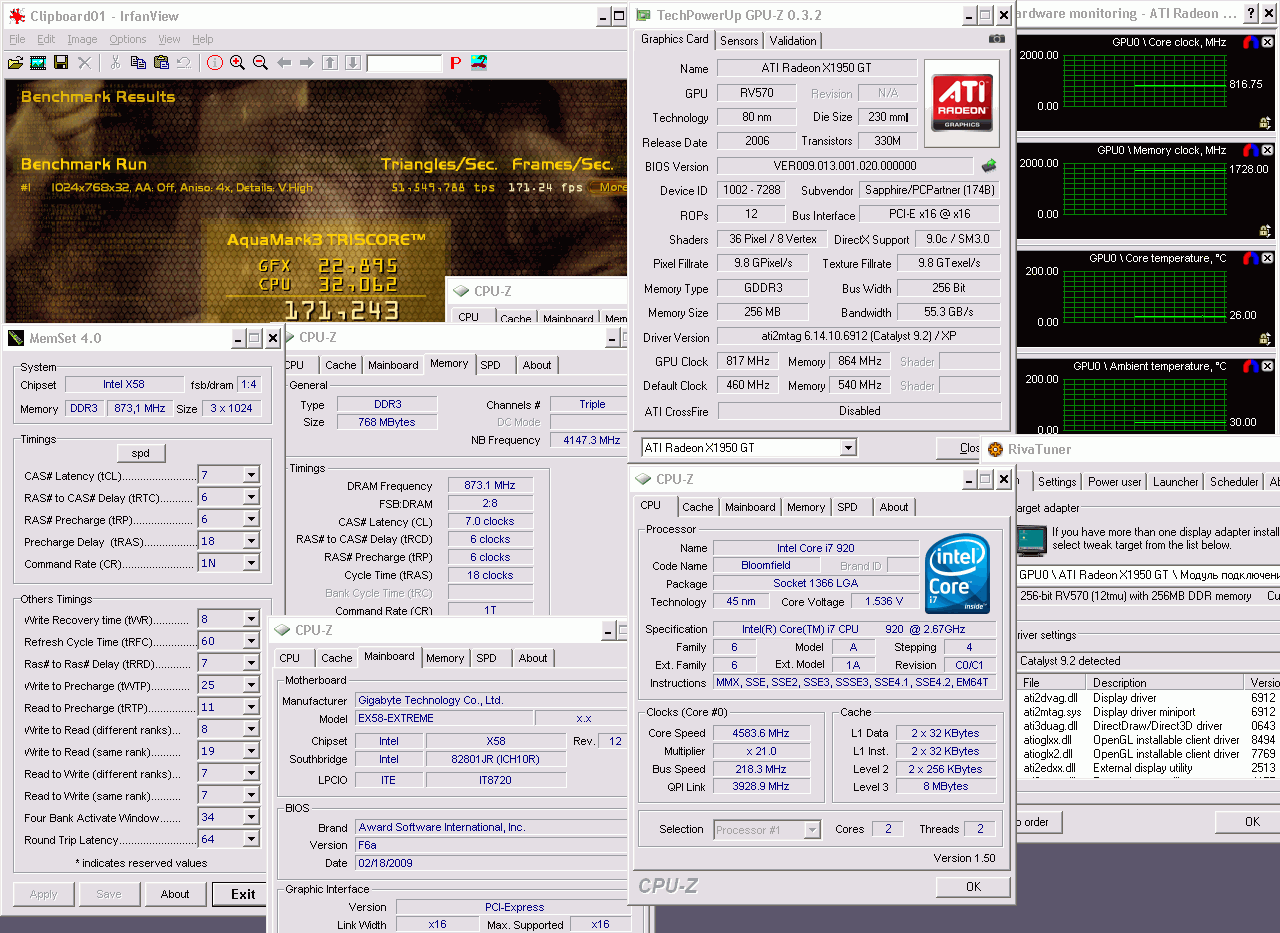Click the BIOS Version field in GPU-Z
Screen dimensions: 1280x933
[844, 166]
